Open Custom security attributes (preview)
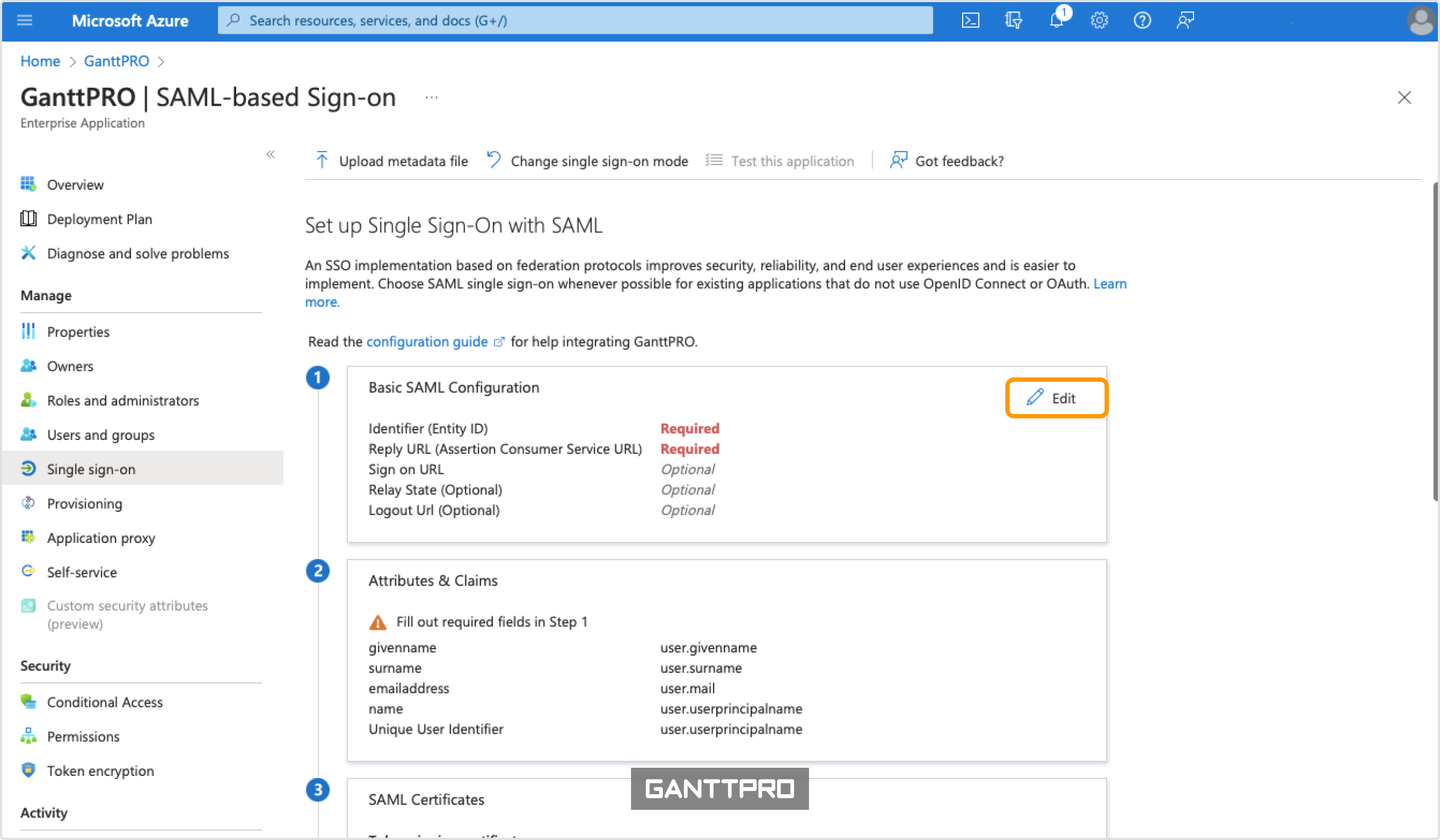The height and width of the screenshot is (840, 1440). [x=127, y=614]
